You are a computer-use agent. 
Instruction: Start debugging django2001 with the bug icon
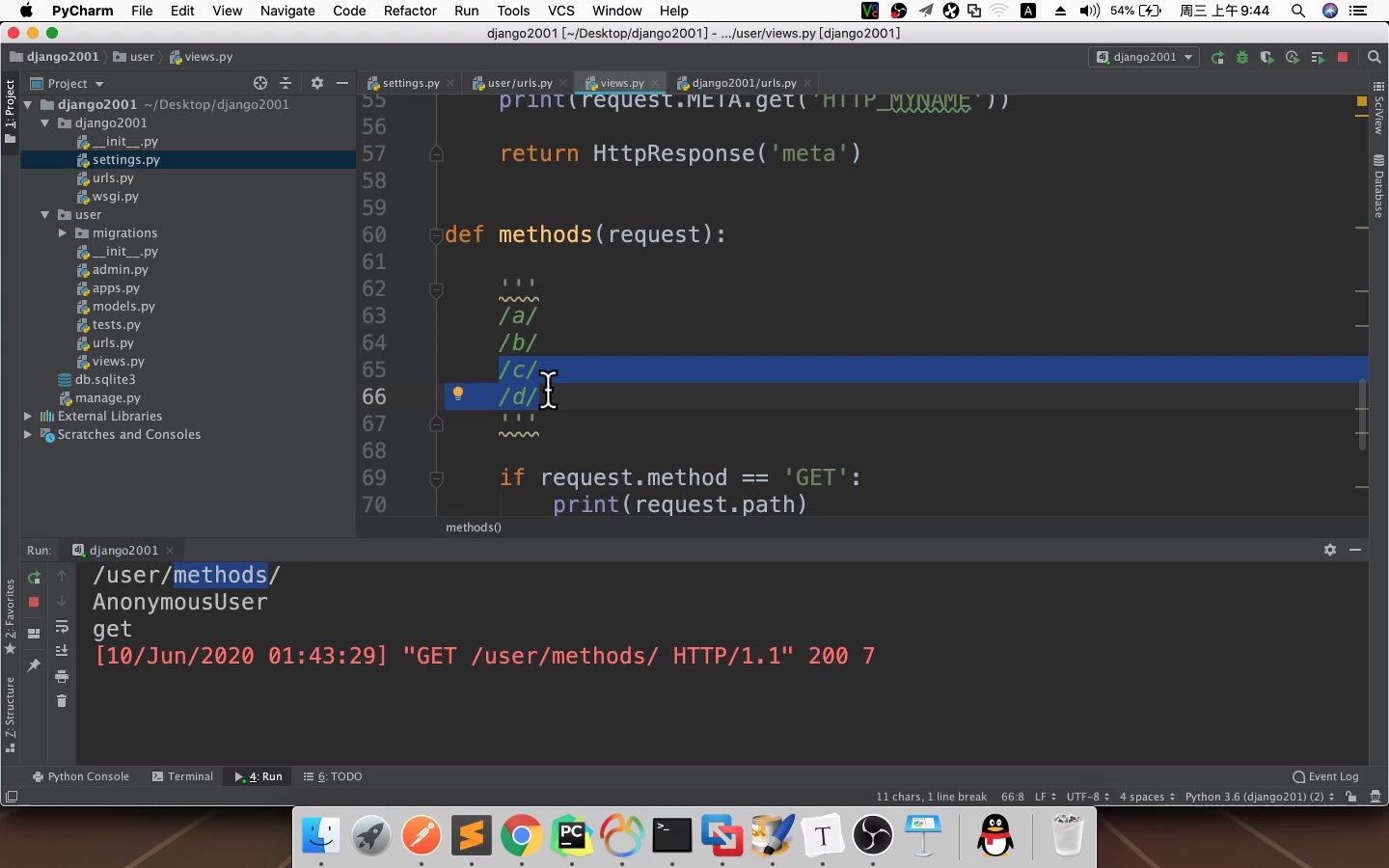coord(1242,57)
